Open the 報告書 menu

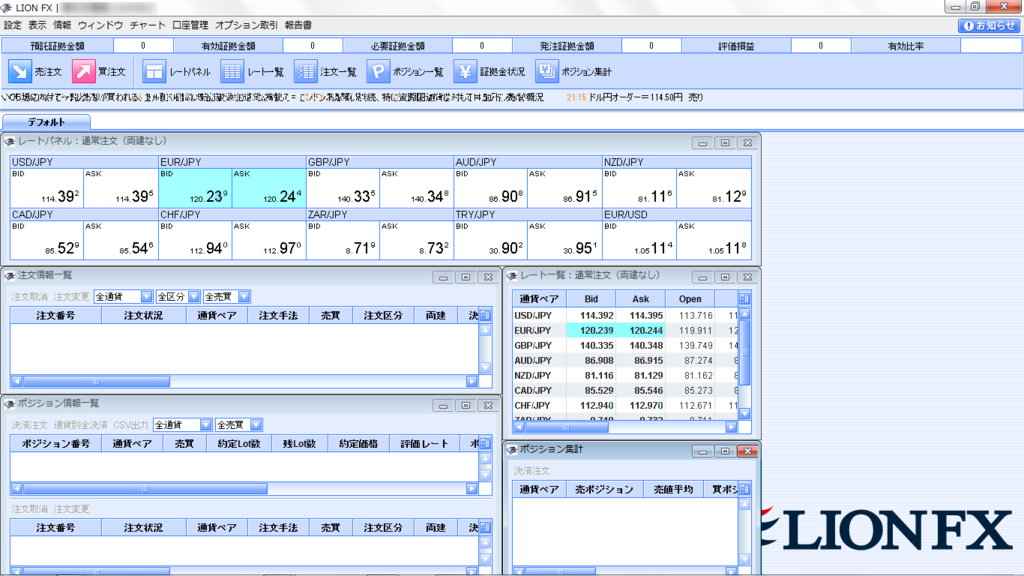pos(298,25)
